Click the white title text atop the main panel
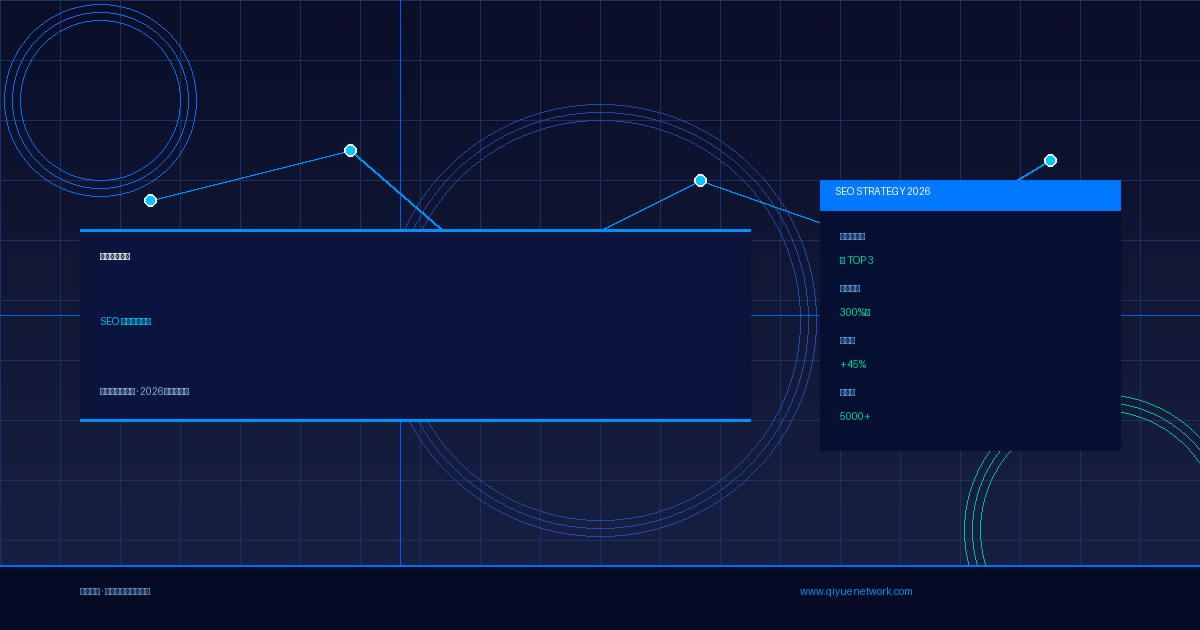The width and height of the screenshot is (1200, 630). coord(115,256)
